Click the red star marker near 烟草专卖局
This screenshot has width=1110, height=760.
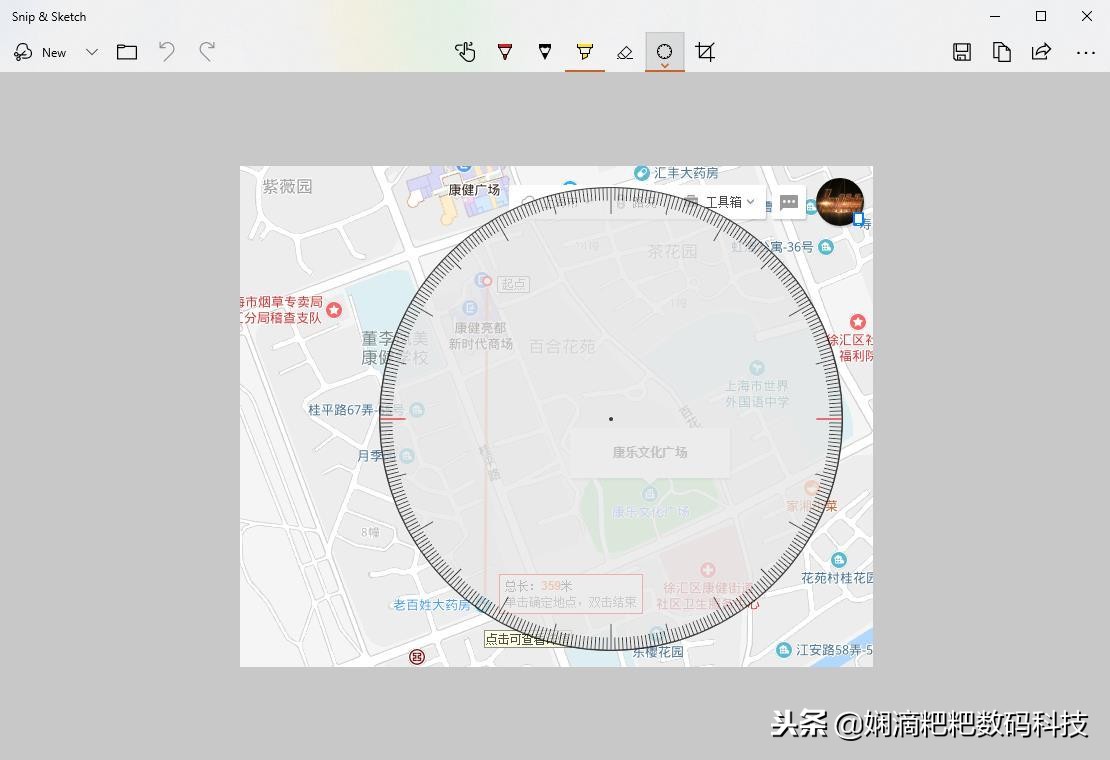[334, 309]
